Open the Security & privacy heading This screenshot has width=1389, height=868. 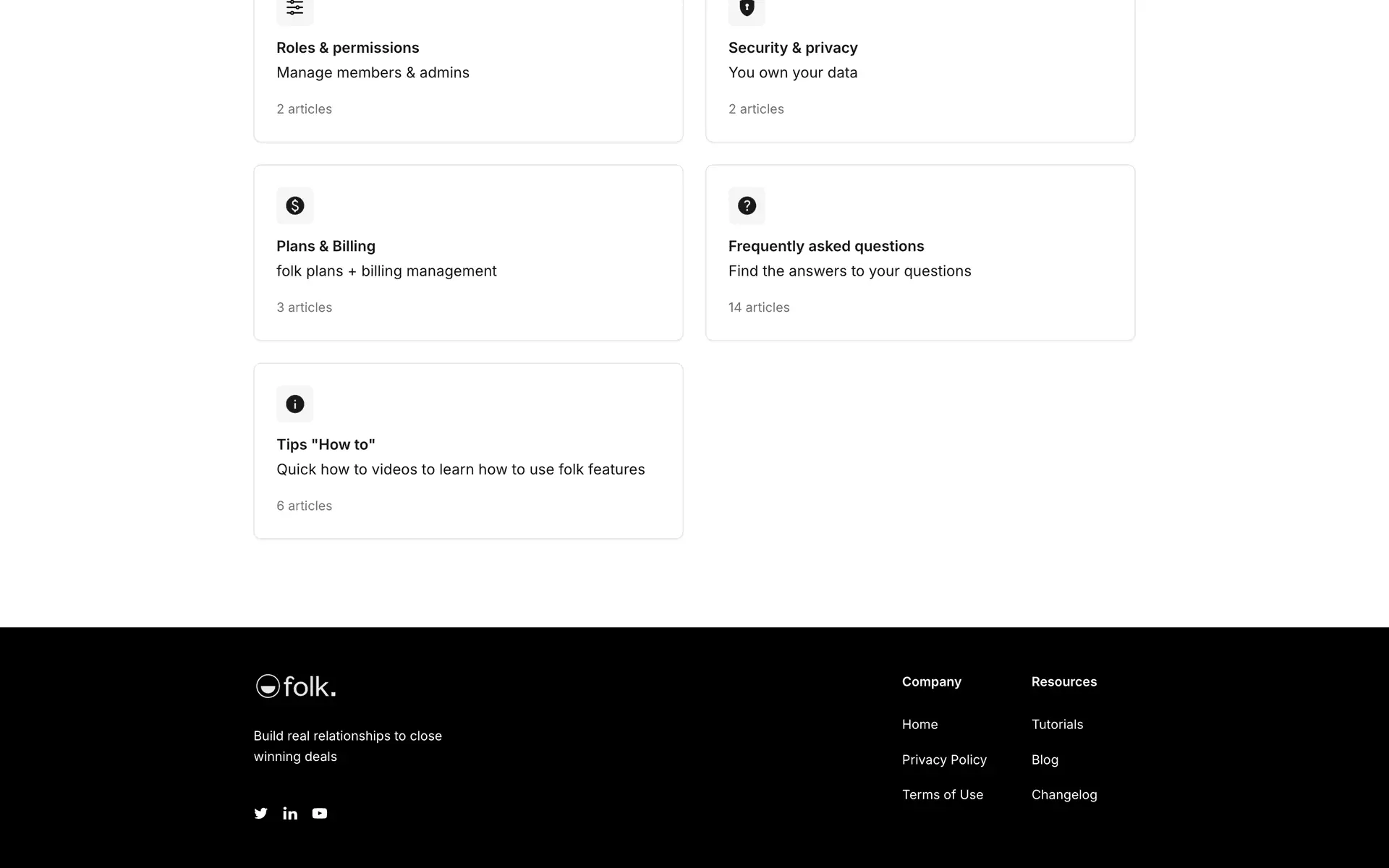[x=793, y=48]
